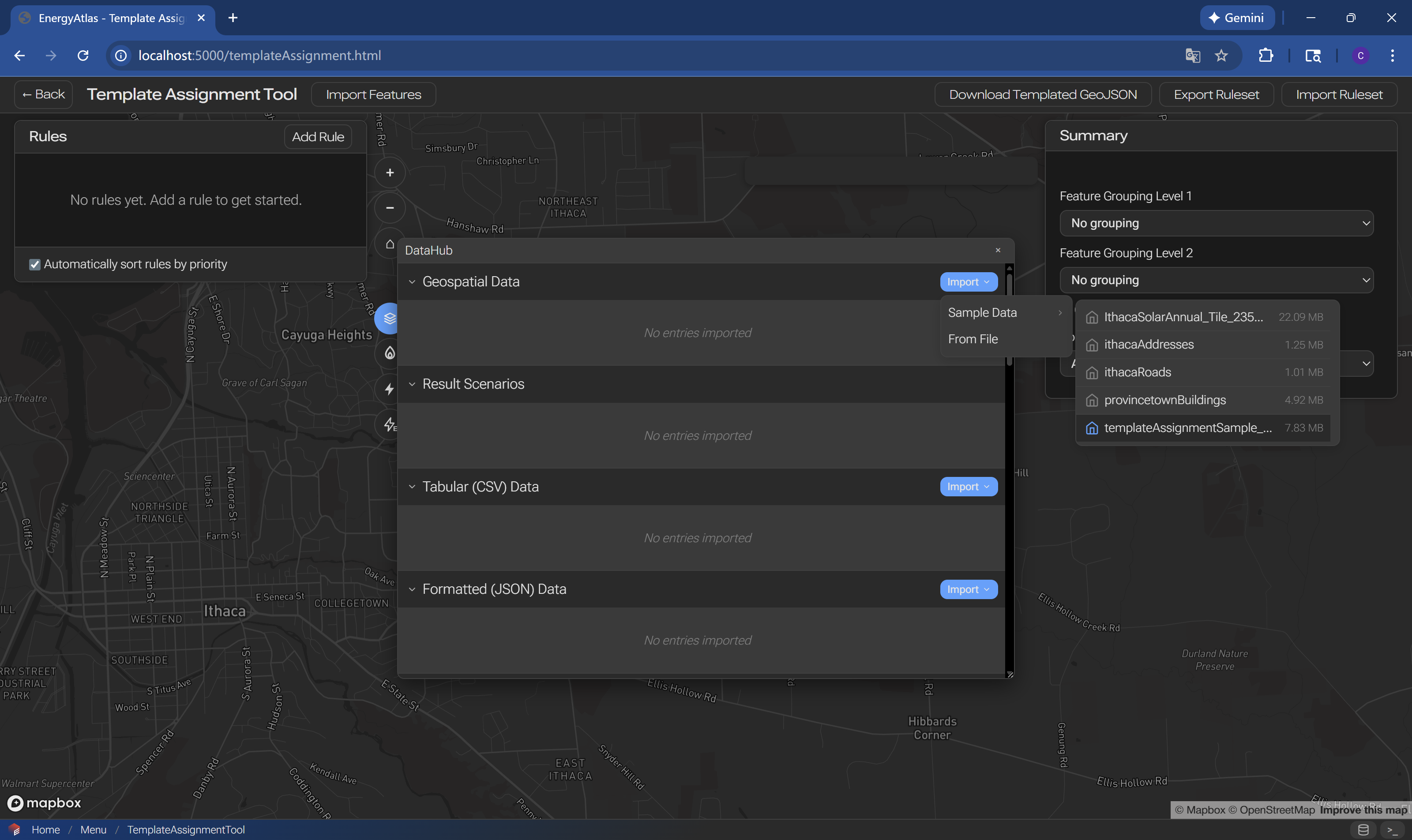
Task: Choose ithacaRoads from the sample data list
Action: 1138,372
